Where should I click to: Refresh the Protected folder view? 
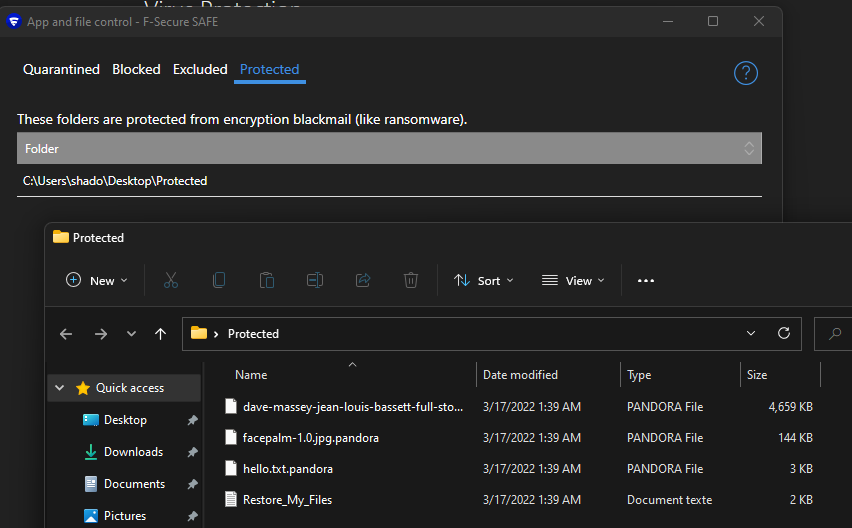coord(784,333)
